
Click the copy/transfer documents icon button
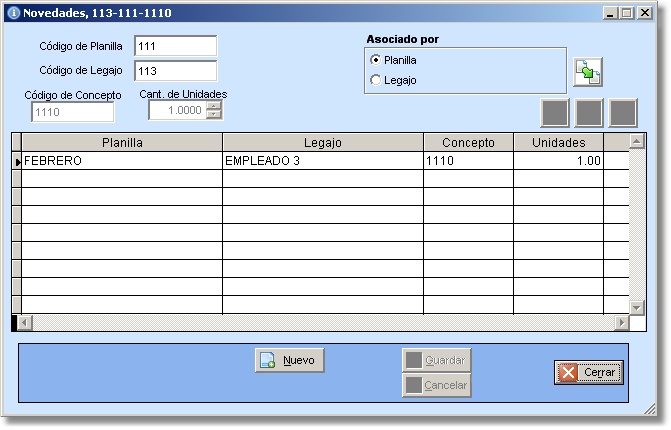click(587, 72)
